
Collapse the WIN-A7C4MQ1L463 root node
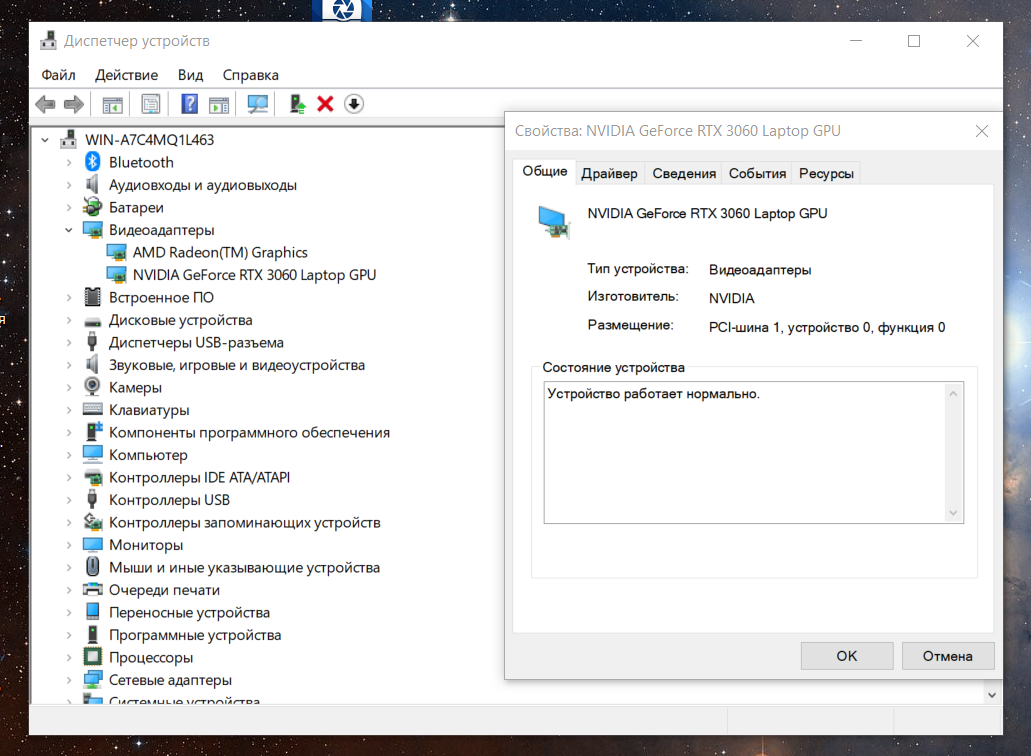pyautogui.click(x=45, y=140)
